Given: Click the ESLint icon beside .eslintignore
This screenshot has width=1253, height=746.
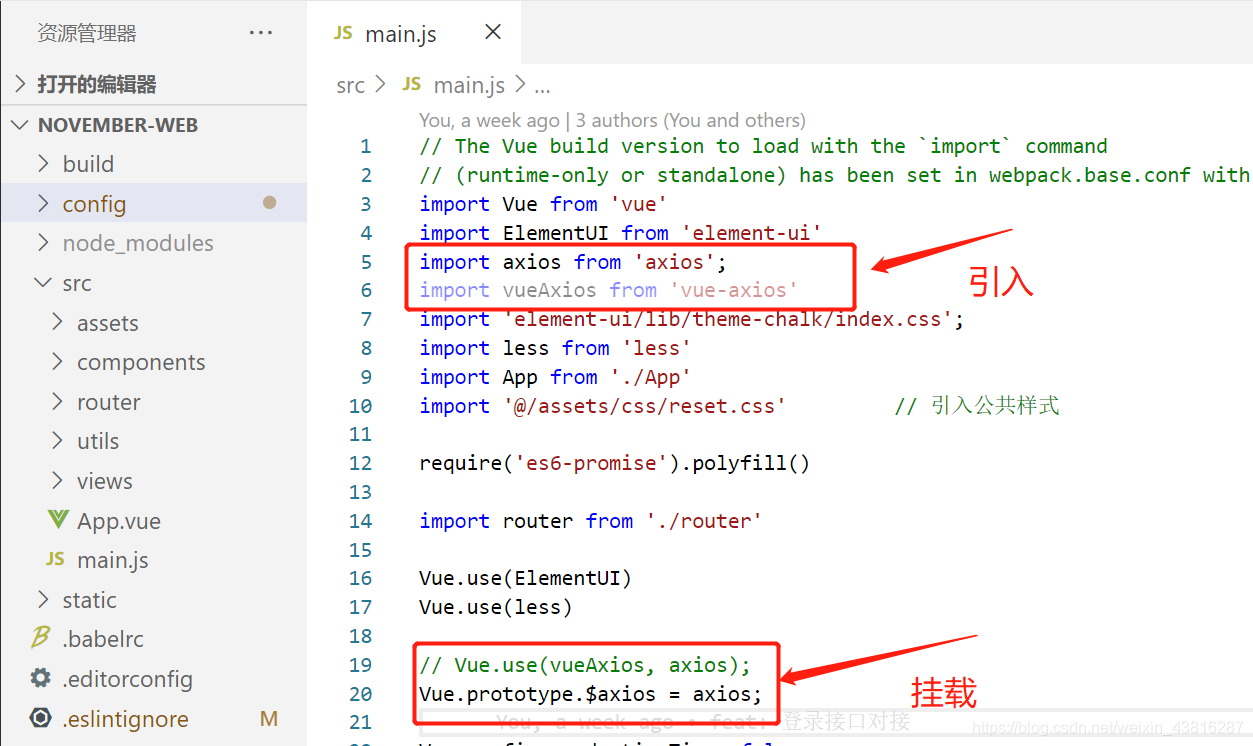Looking at the screenshot, I should pos(41,718).
